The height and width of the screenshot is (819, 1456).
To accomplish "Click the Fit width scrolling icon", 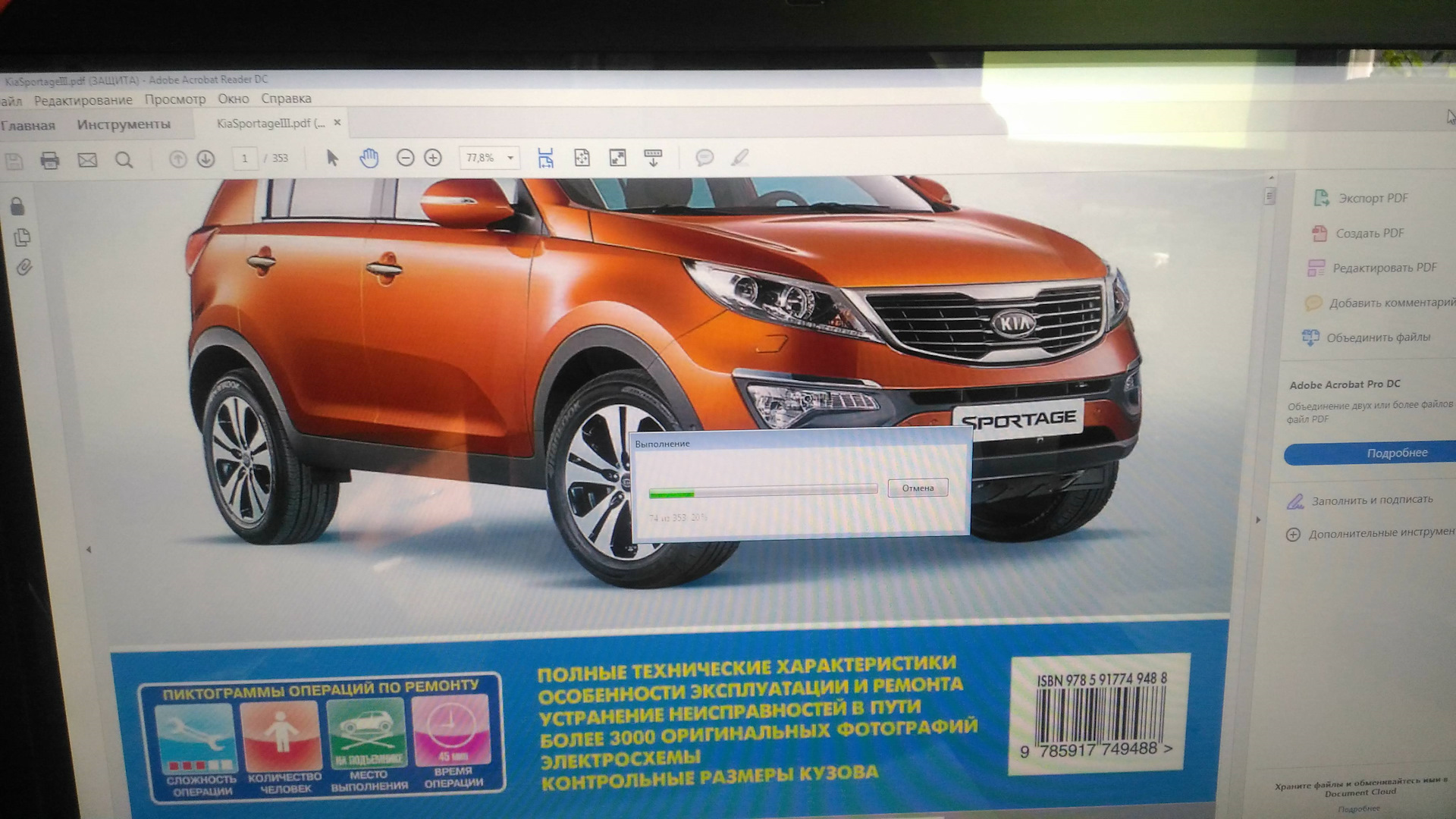I will click(545, 158).
